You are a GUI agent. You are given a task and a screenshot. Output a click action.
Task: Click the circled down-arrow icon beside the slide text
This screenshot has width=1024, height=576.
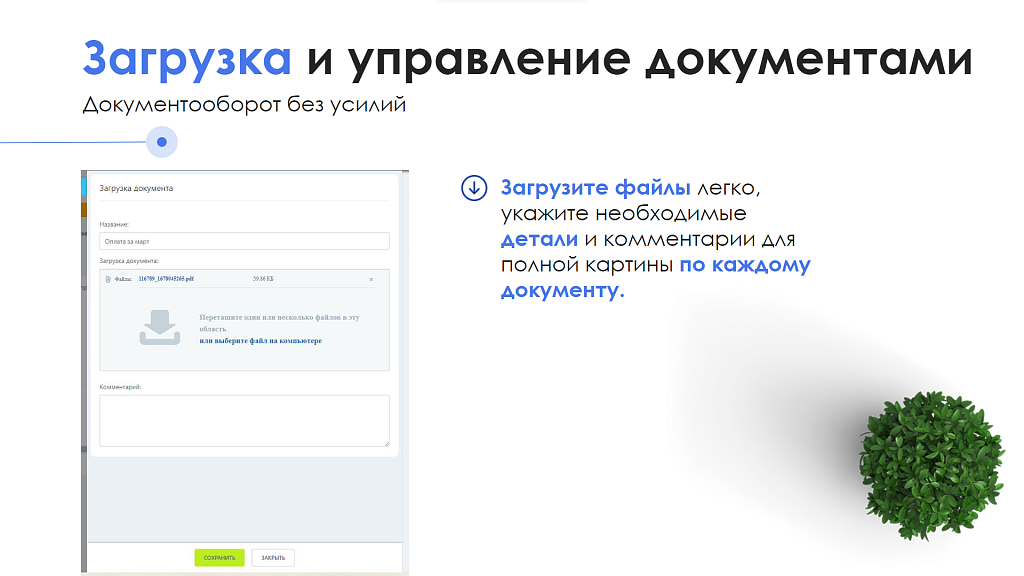473,188
